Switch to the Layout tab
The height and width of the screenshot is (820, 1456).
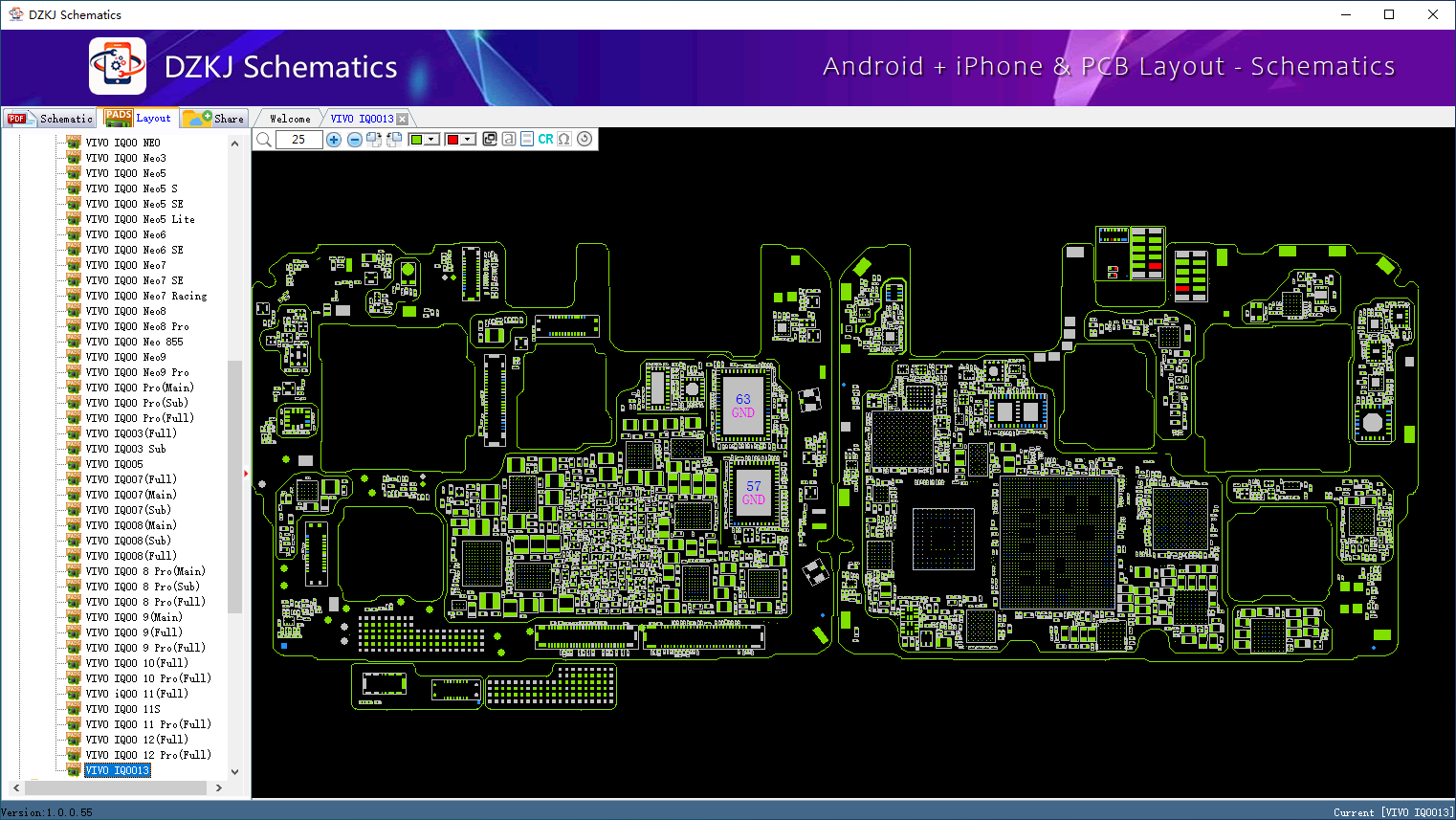click(x=139, y=118)
